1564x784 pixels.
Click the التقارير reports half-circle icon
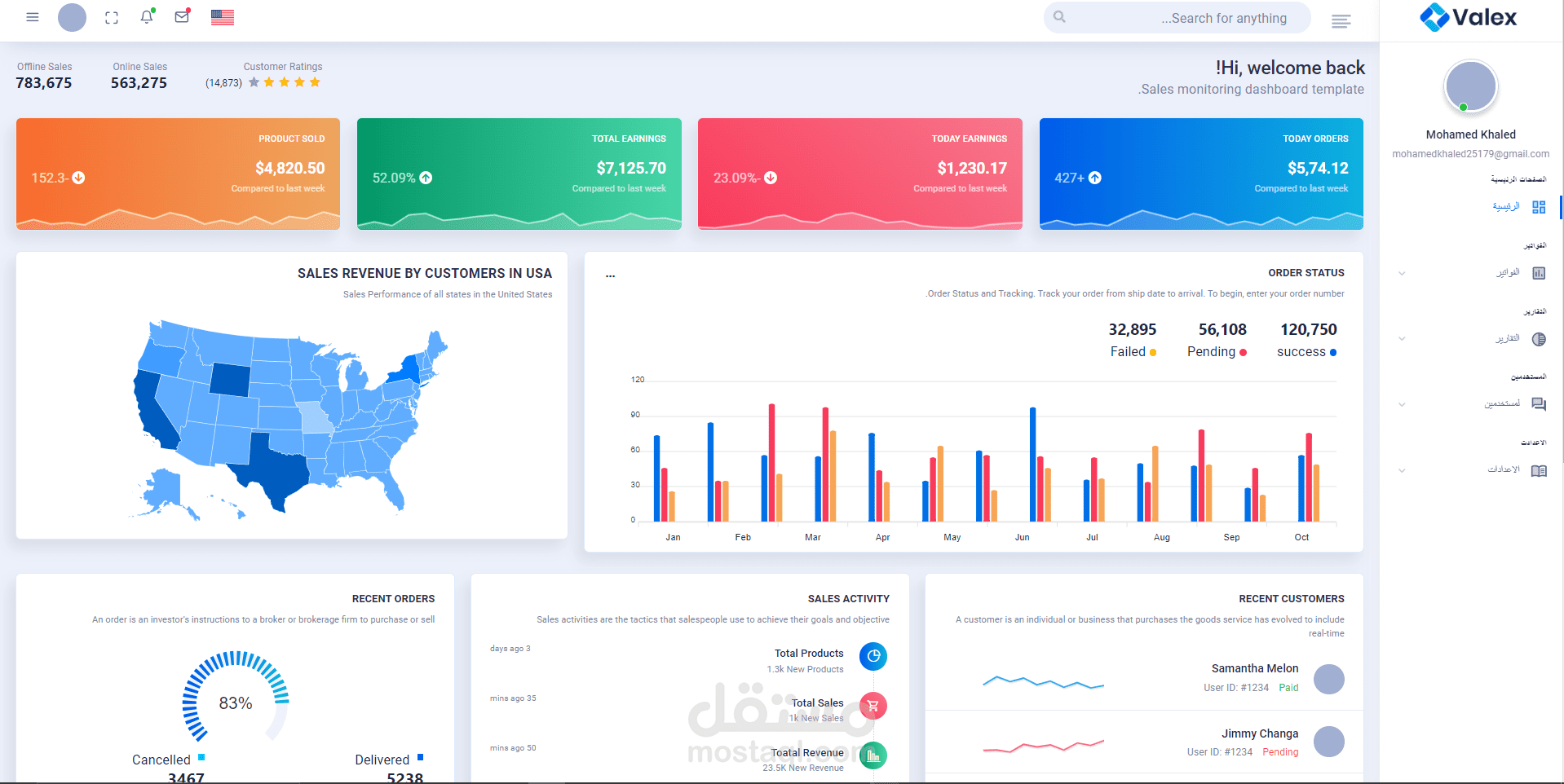tap(1539, 339)
